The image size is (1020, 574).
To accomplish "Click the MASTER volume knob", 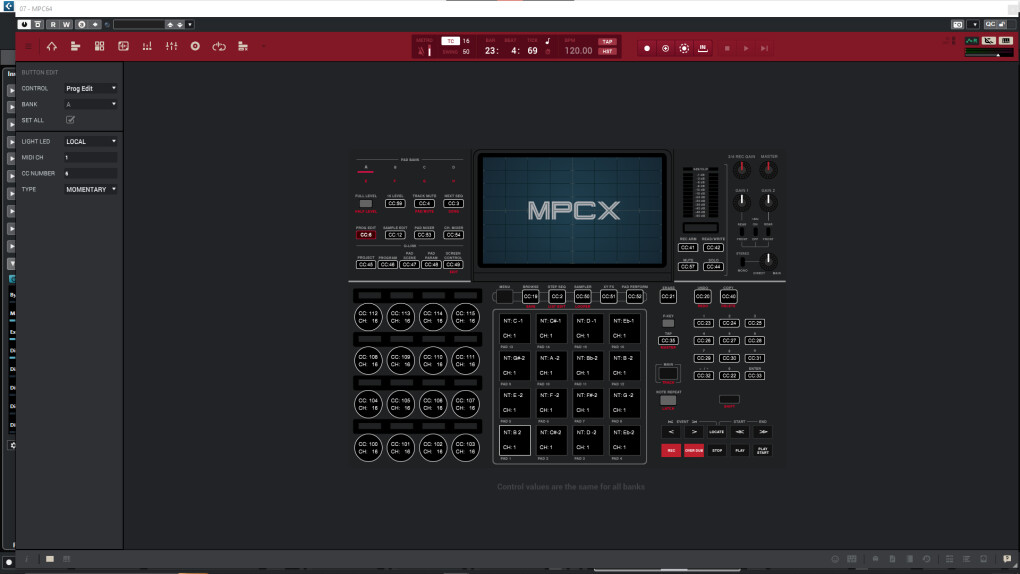I will (x=768, y=170).
